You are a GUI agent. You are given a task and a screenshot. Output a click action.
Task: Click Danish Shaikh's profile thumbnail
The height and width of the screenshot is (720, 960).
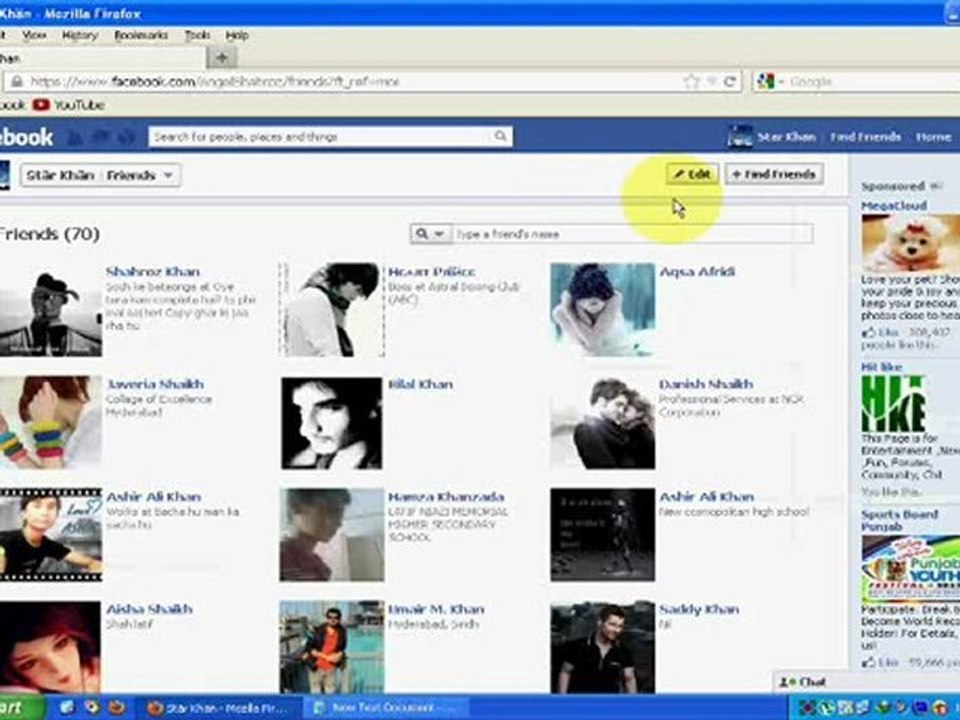point(602,423)
